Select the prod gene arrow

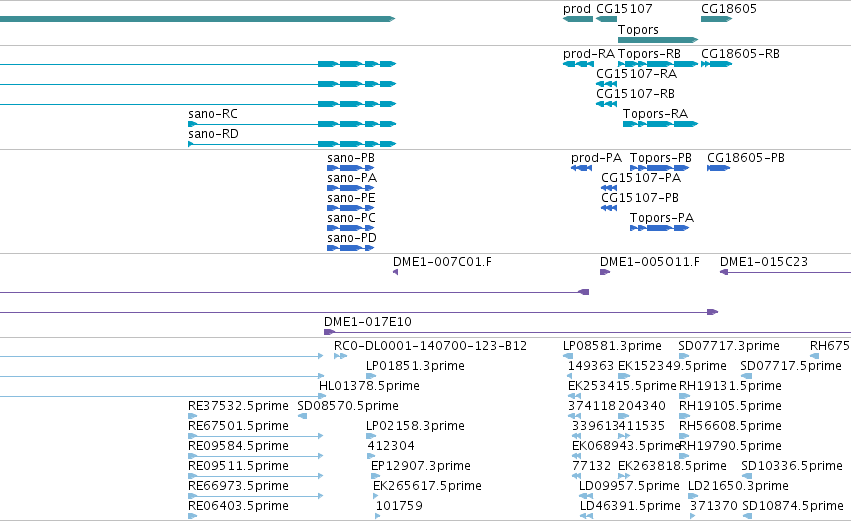pos(578,19)
